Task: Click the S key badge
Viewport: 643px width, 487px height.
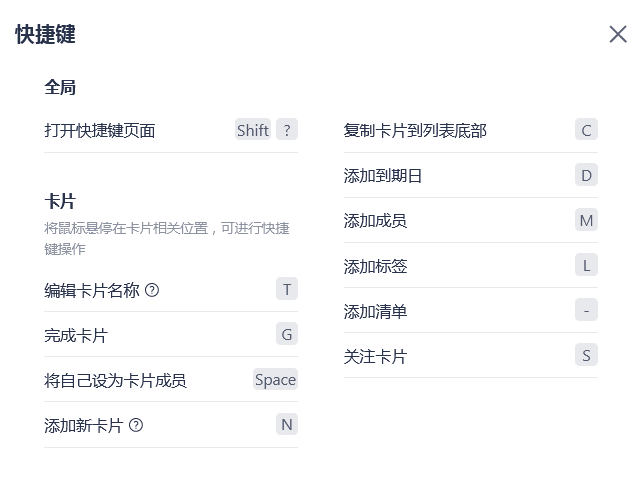Action: [x=586, y=355]
